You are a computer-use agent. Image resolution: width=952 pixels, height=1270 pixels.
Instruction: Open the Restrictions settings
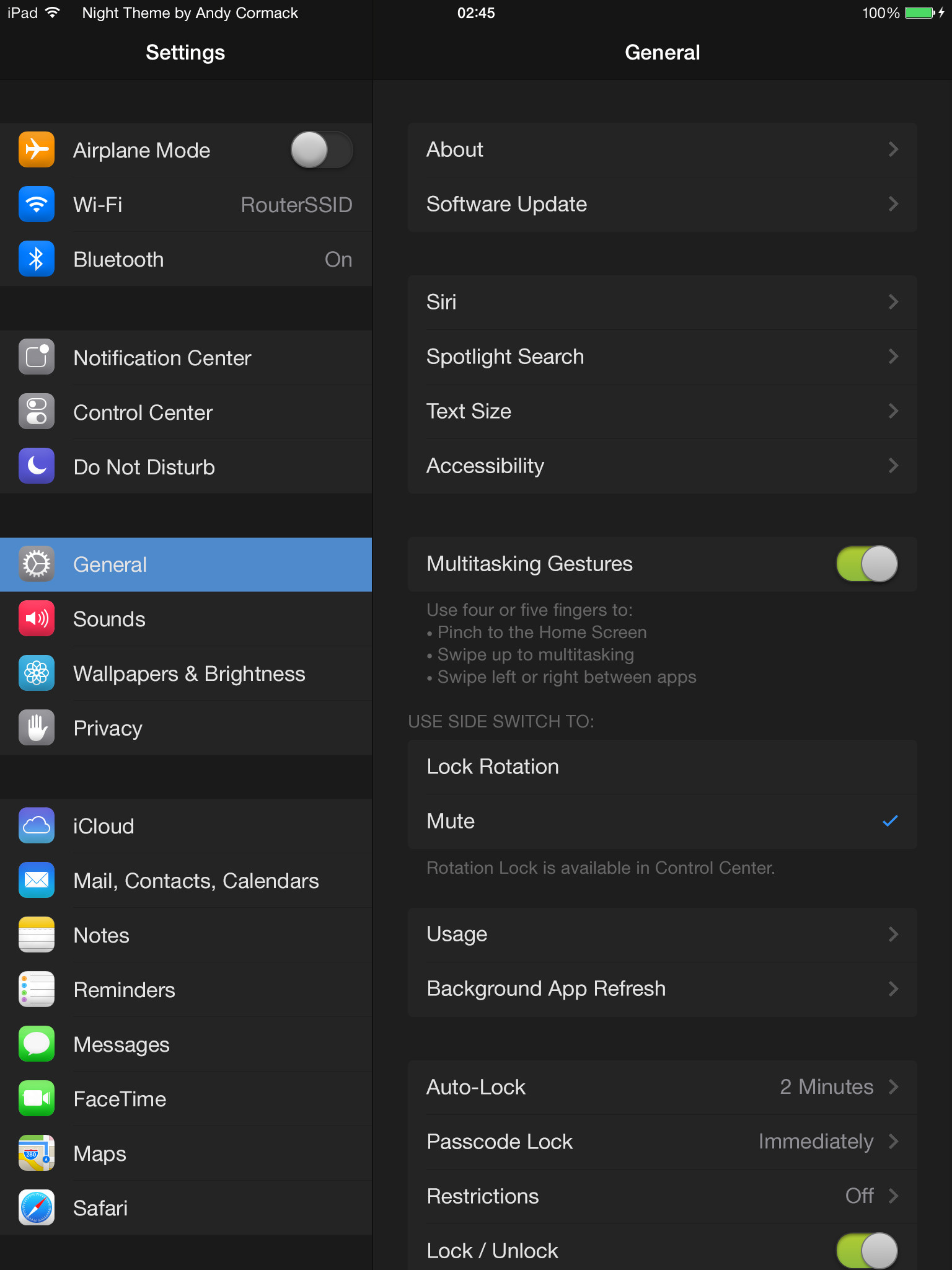coord(663,1196)
